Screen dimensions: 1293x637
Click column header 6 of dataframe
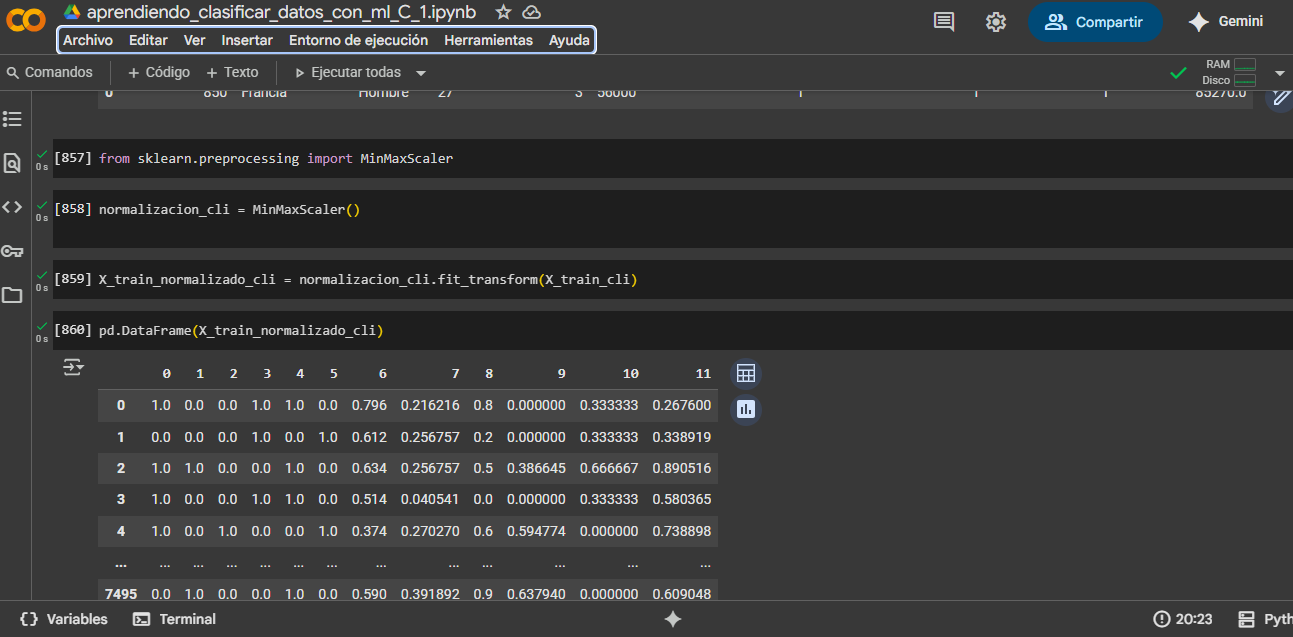382,373
